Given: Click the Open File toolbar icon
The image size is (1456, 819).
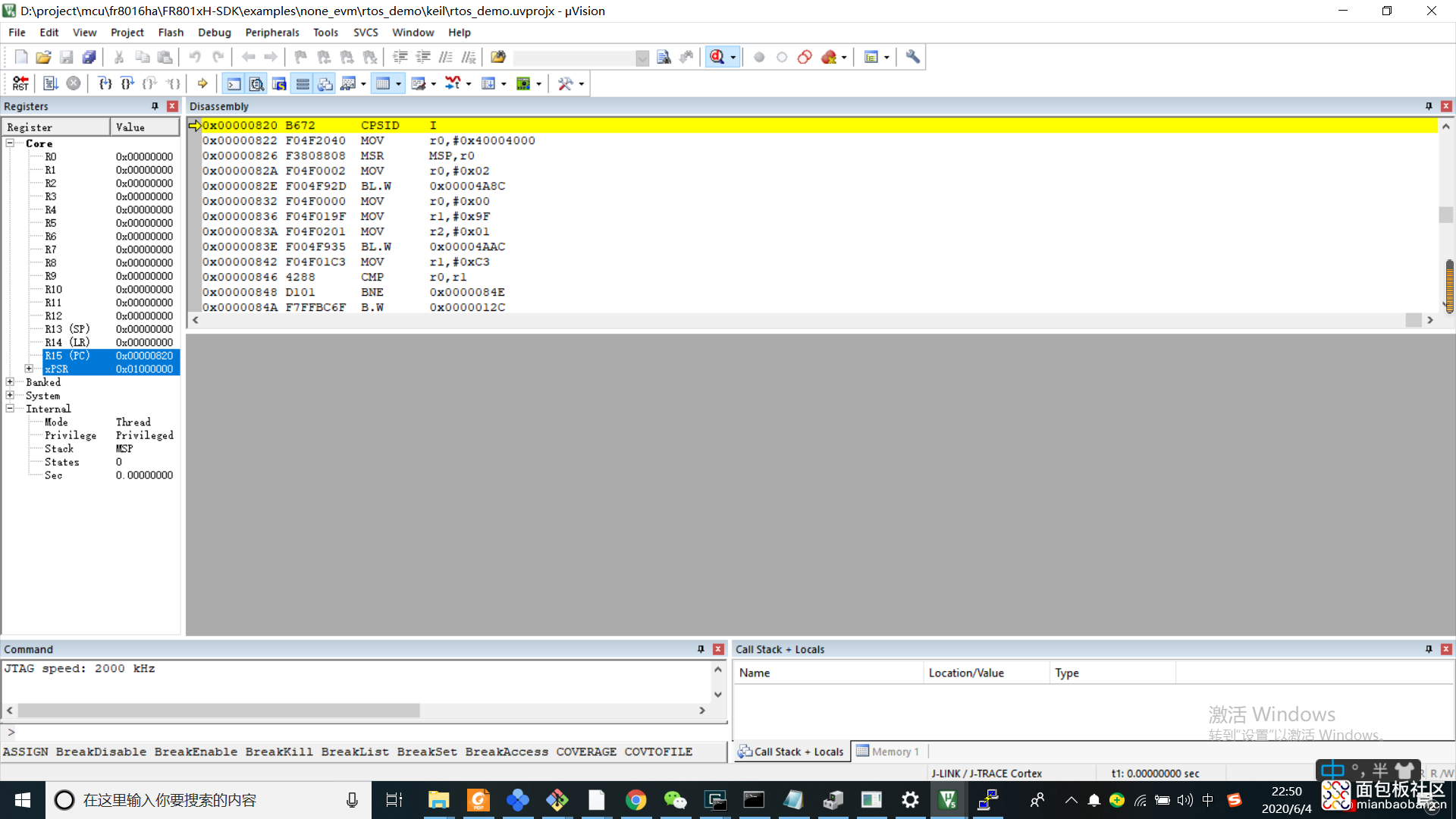Looking at the screenshot, I should [x=43, y=57].
